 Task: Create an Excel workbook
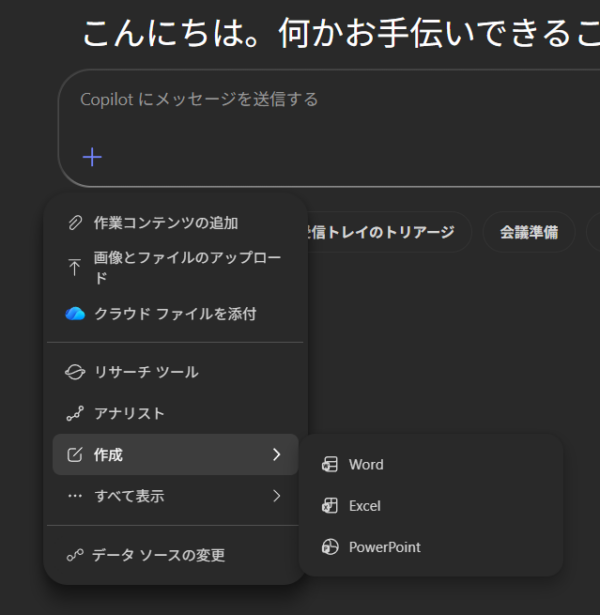pyautogui.click(x=431, y=506)
